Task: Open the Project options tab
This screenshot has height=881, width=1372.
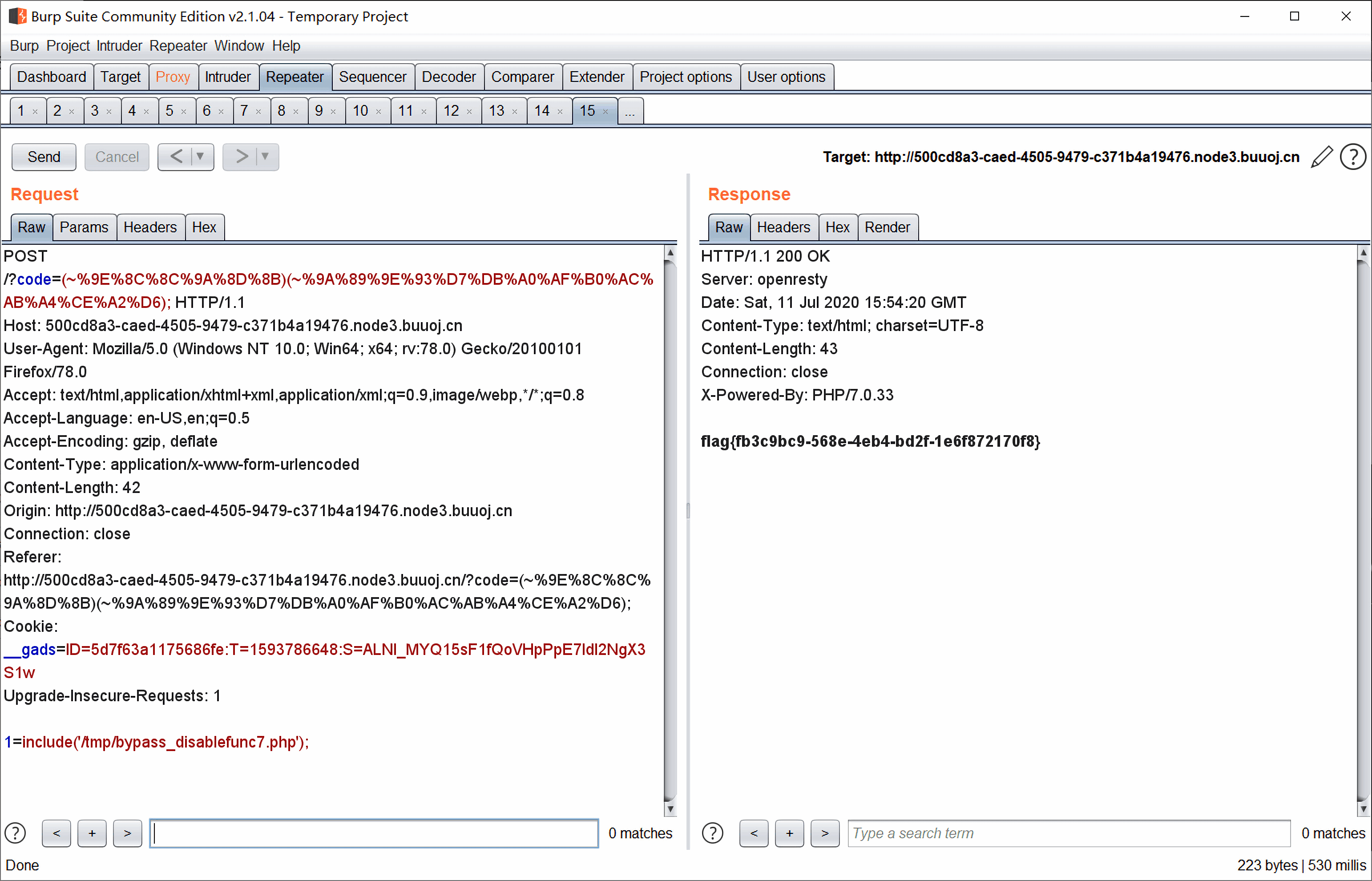Action: point(686,77)
